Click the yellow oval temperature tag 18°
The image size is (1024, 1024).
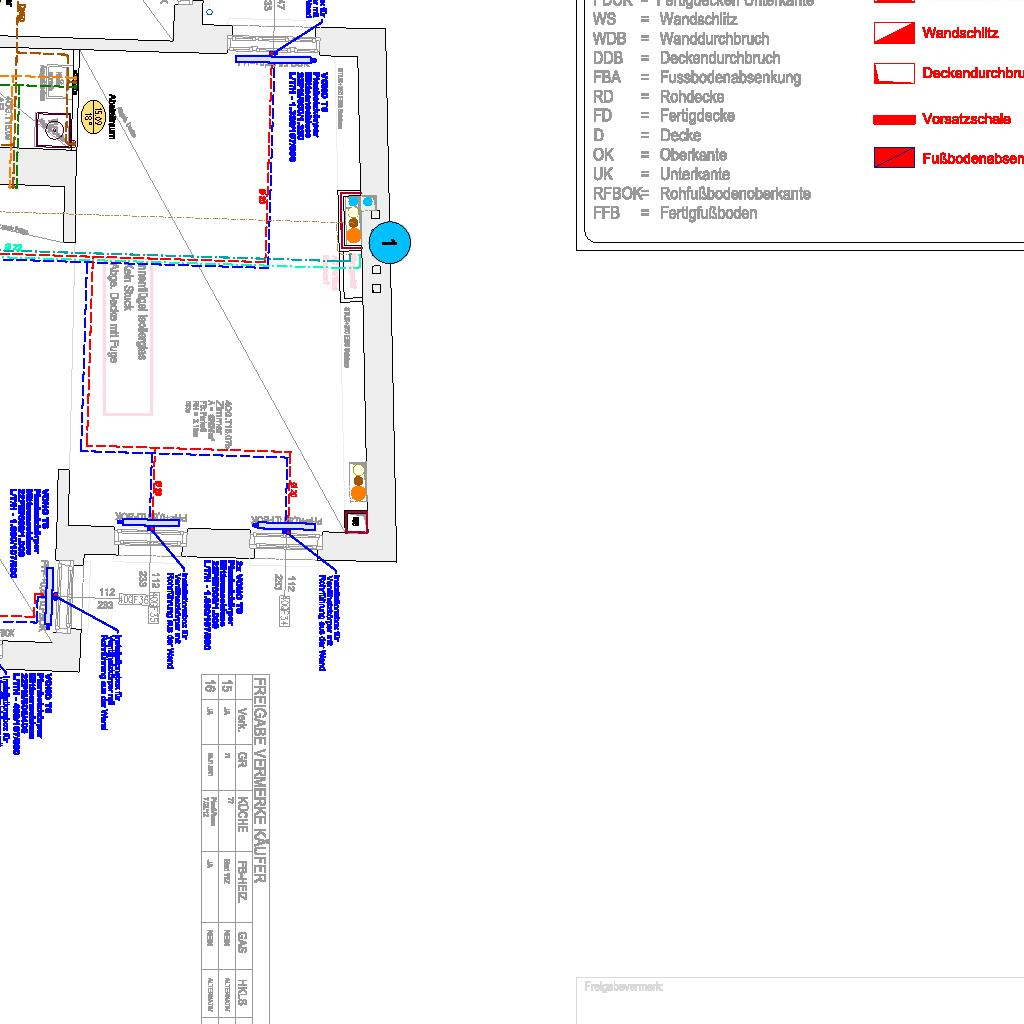click(94, 112)
